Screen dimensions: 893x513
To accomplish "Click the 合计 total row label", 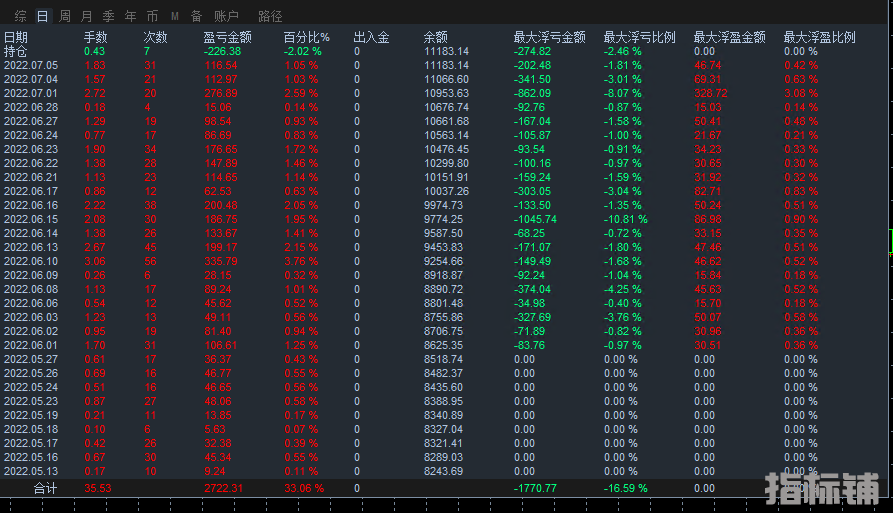I will click(x=46, y=488).
